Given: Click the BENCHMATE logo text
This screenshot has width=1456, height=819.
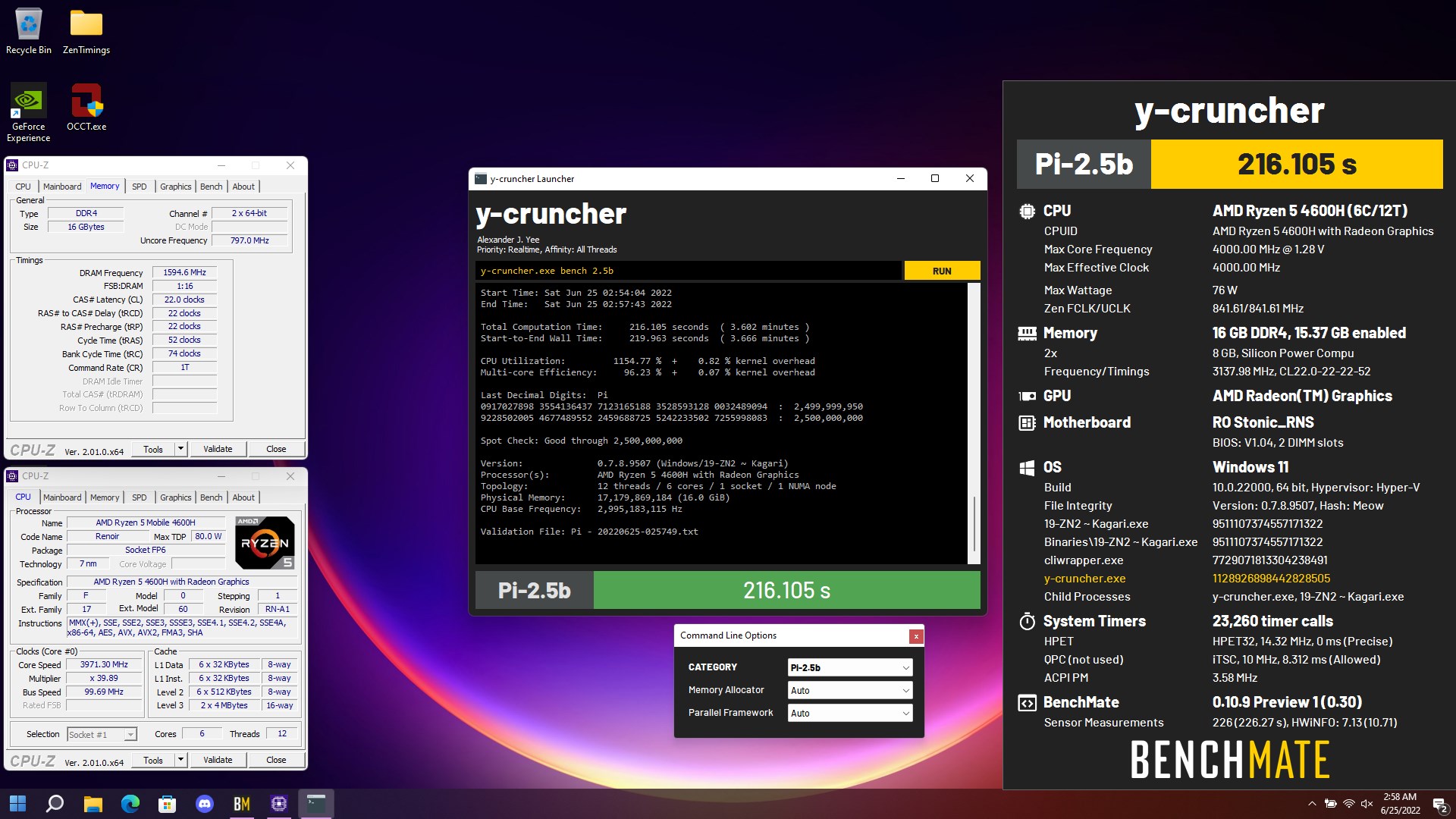Looking at the screenshot, I should point(1229,760).
